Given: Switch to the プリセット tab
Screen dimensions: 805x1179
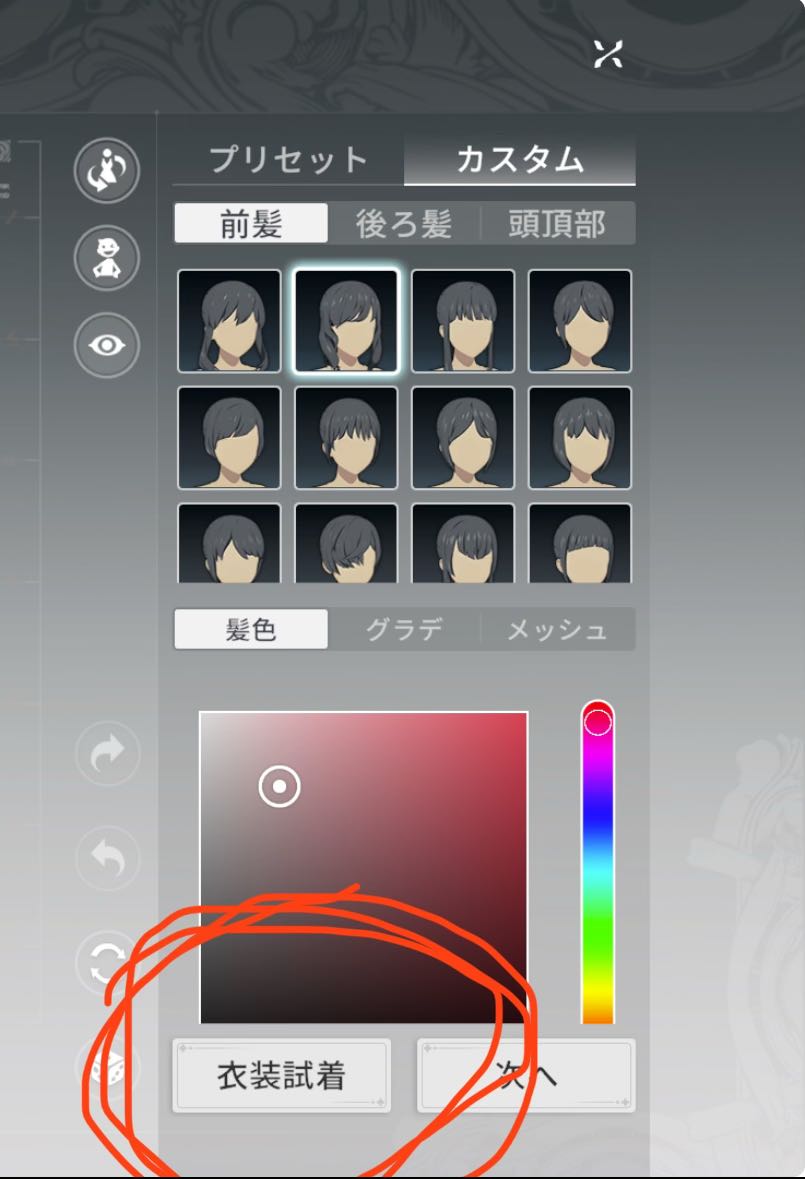Looking at the screenshot, I should [x=289, y=159].
